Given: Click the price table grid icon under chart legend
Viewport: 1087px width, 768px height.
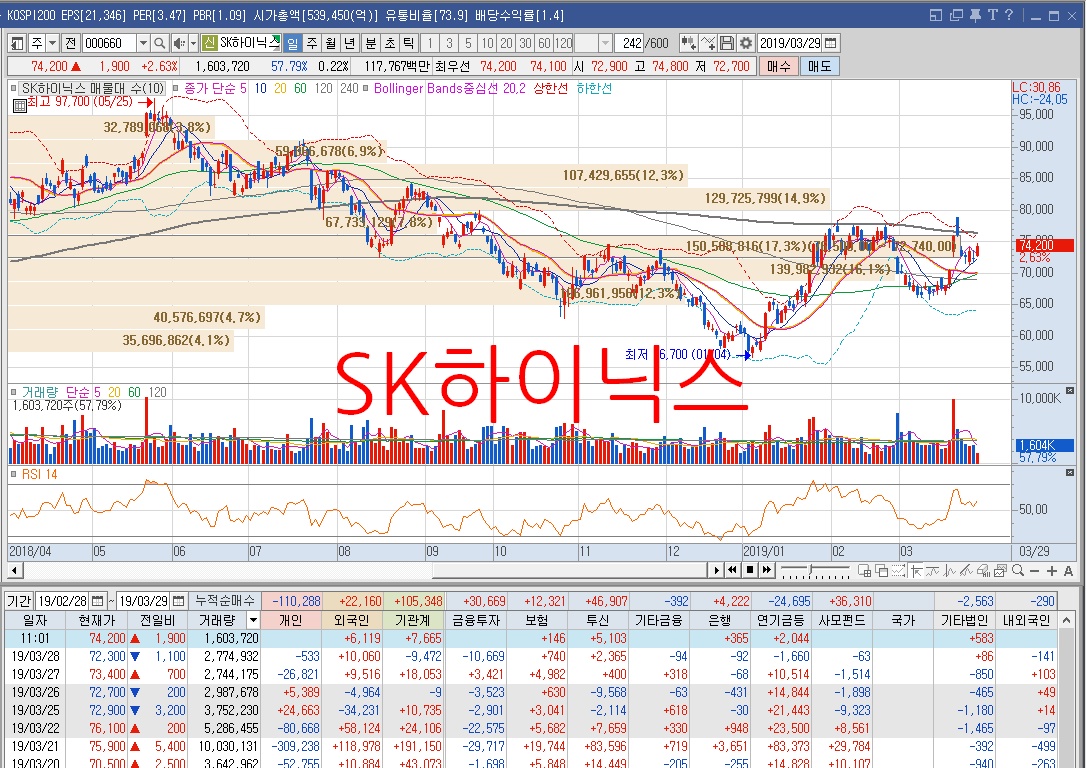Looking at the screenshot, I should coord(19,105).
